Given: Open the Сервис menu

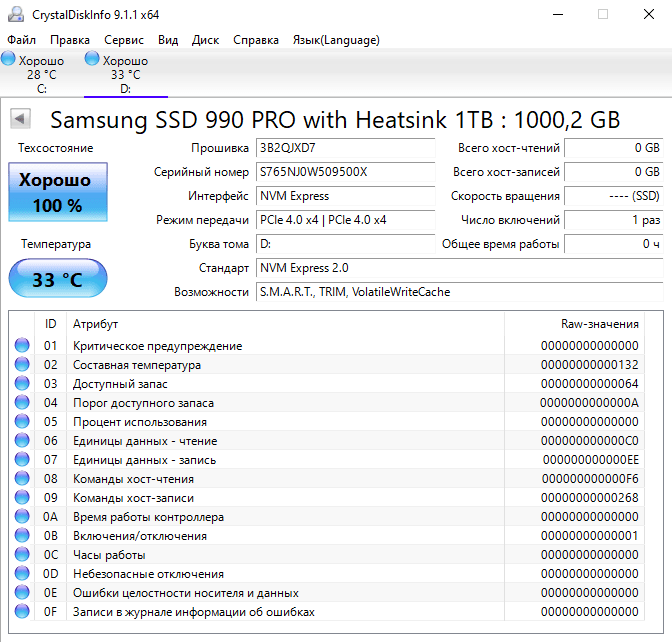Looking at the screenshot, I should click(x=124, y=40).
